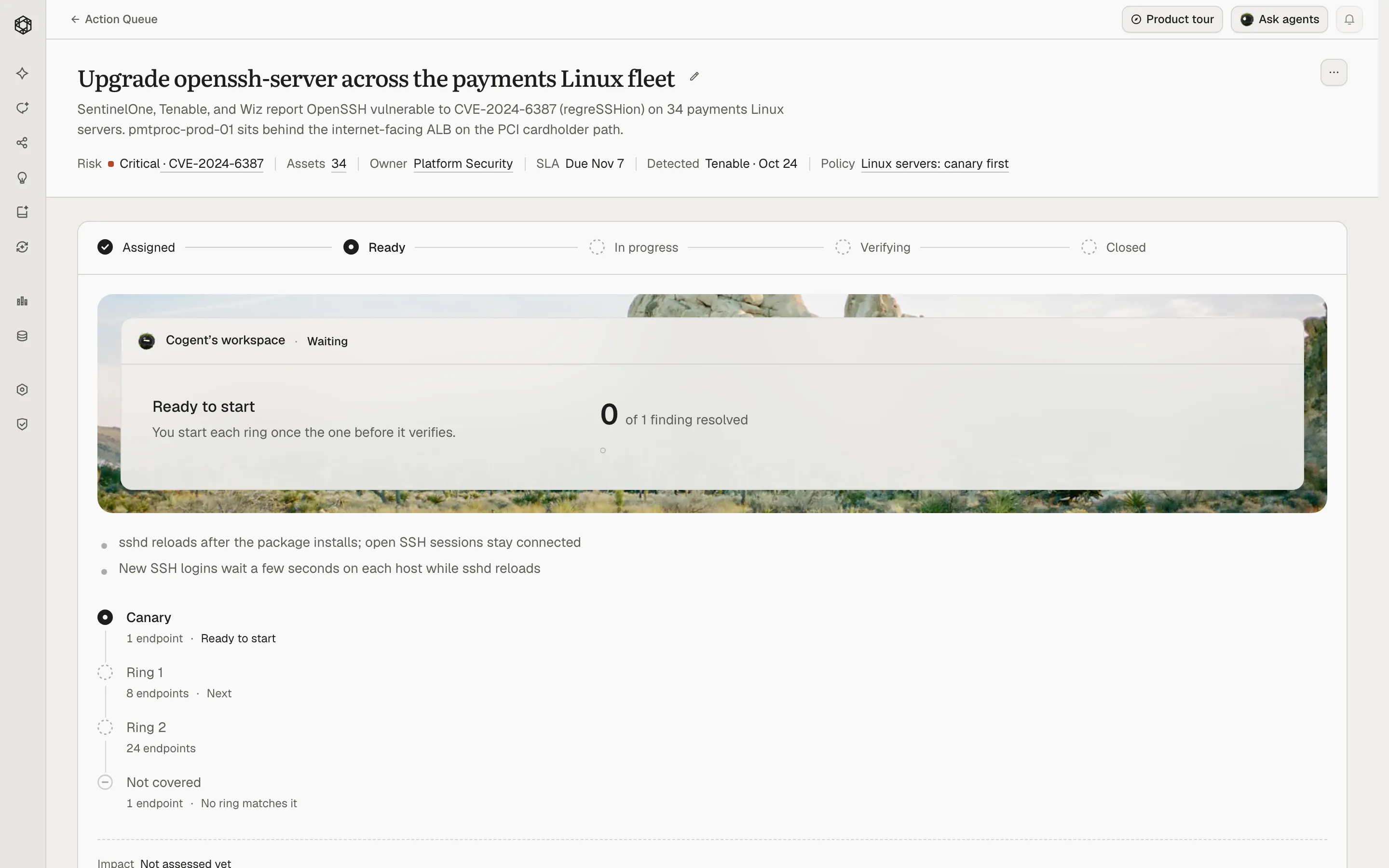Open the hexagon settings icon in the sidebar

click(x=22, y=390)
